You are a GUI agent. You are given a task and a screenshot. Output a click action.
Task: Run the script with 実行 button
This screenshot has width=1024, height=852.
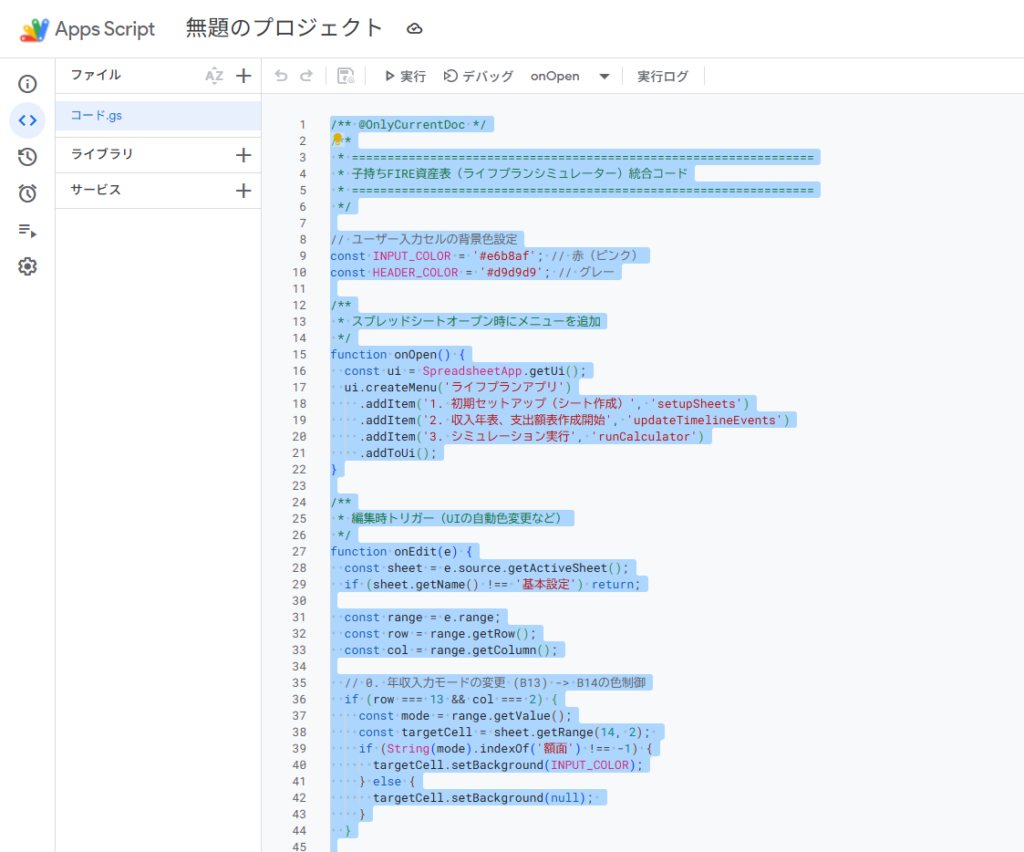click(405, 76)
